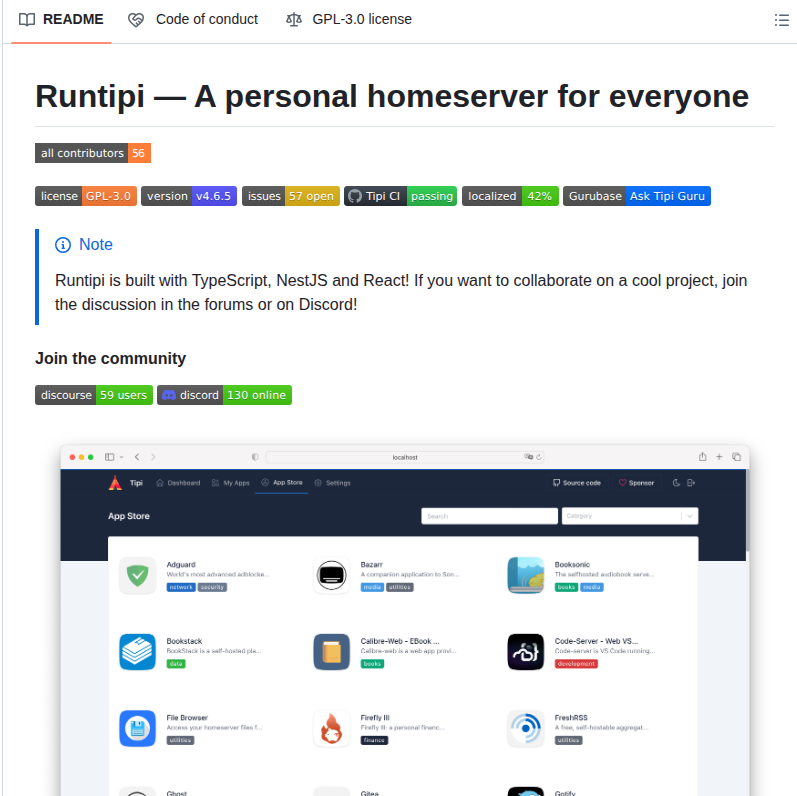Click the App Store search field
Viewport: 797px width, 796px height.
coord(489,516)
